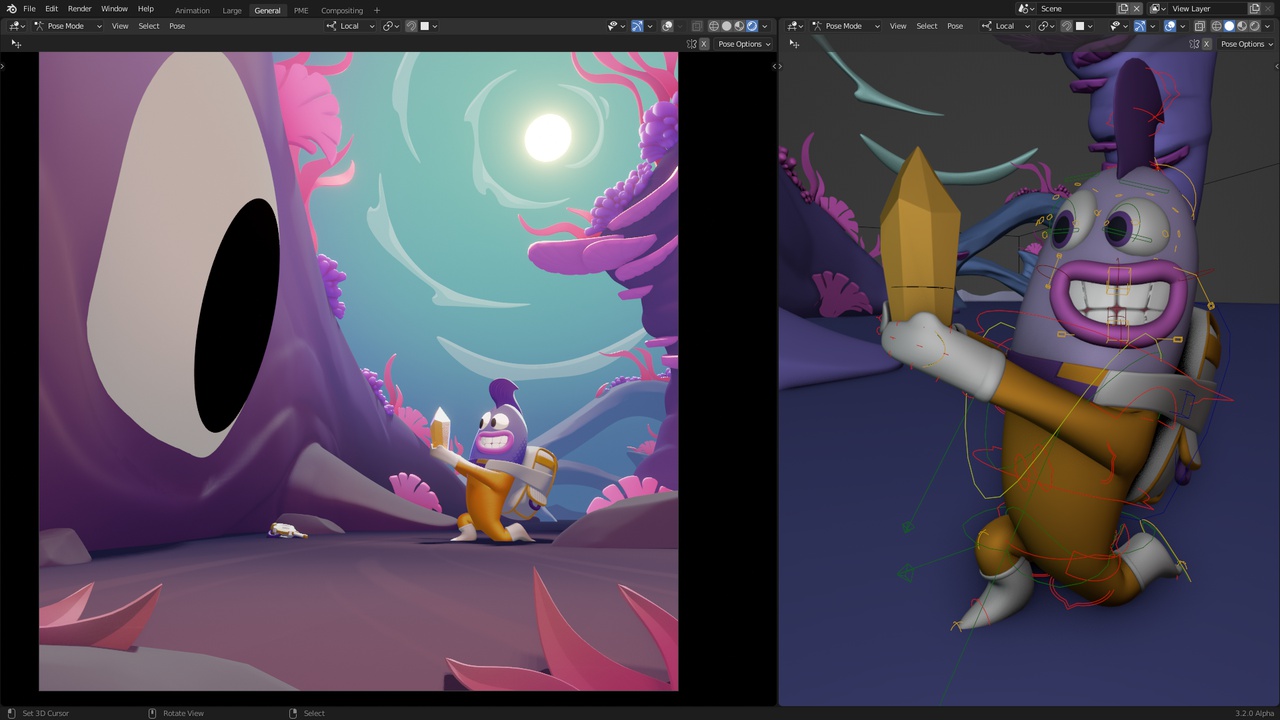
Task: Switch right viewport to solid shading
Action: pos(1229,26)
